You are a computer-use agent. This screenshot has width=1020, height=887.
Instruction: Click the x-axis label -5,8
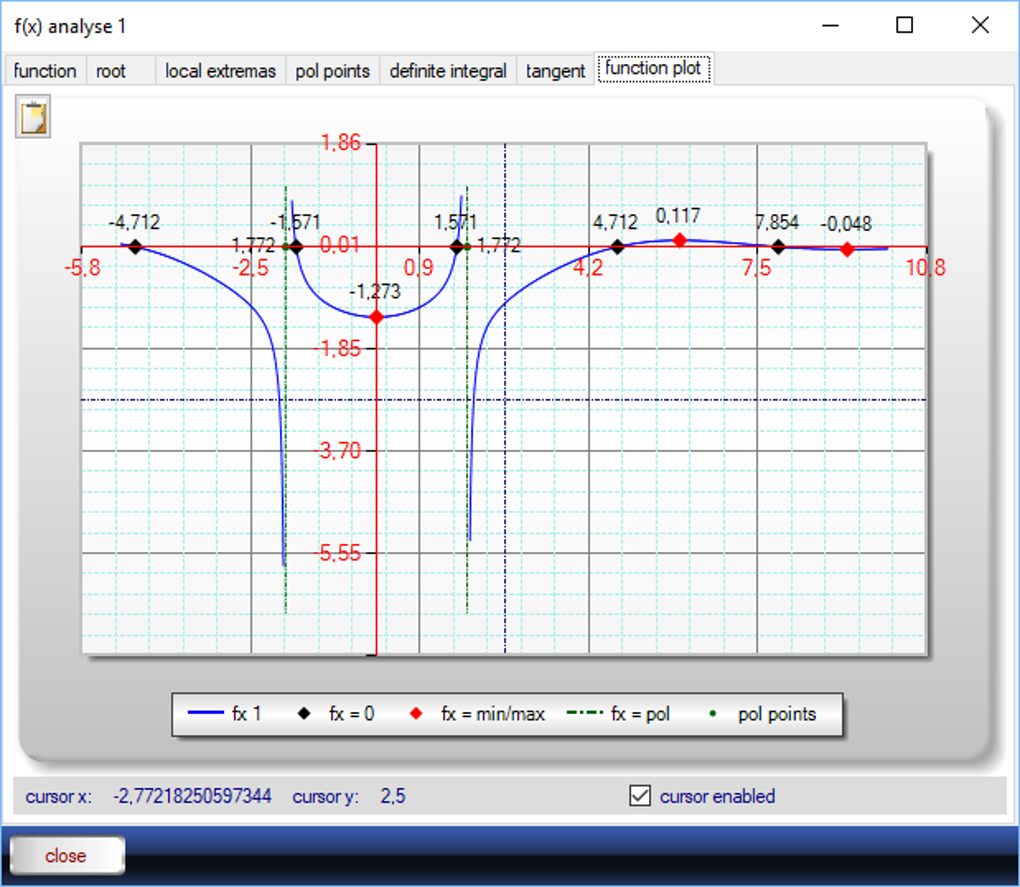coord(83,268)
